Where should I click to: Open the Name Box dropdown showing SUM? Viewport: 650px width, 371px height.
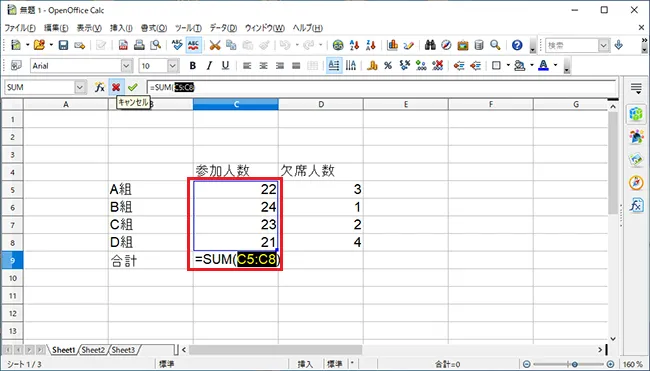tap(80, 87)
